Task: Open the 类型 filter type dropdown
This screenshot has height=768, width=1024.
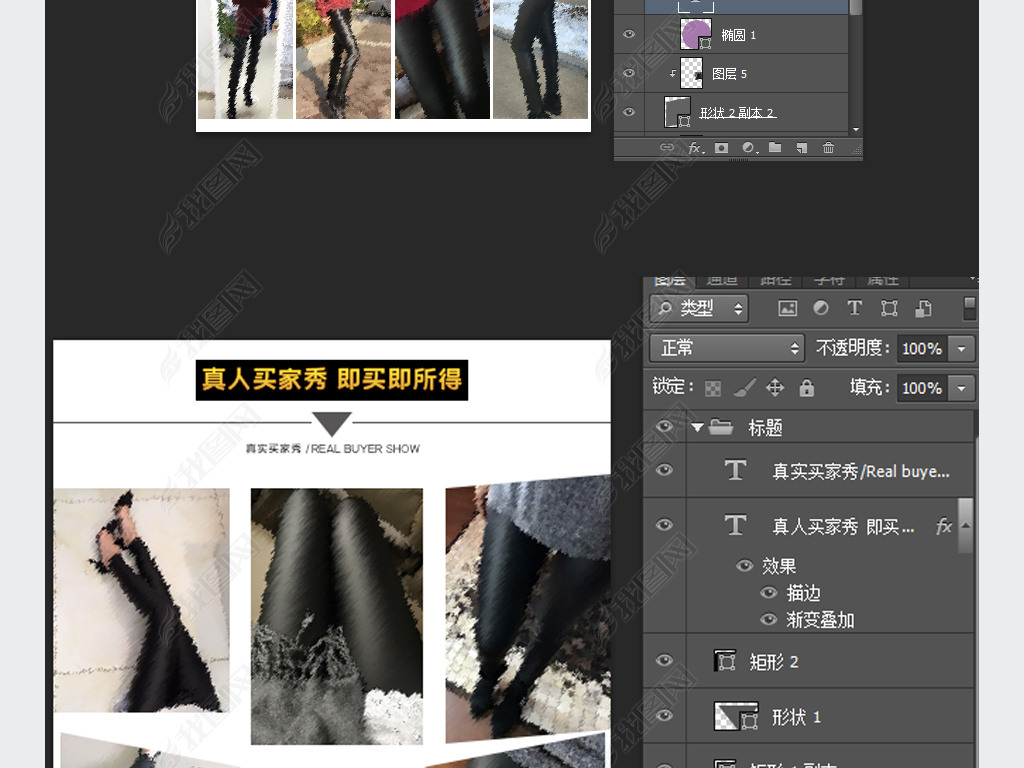Action: point(699,308)
